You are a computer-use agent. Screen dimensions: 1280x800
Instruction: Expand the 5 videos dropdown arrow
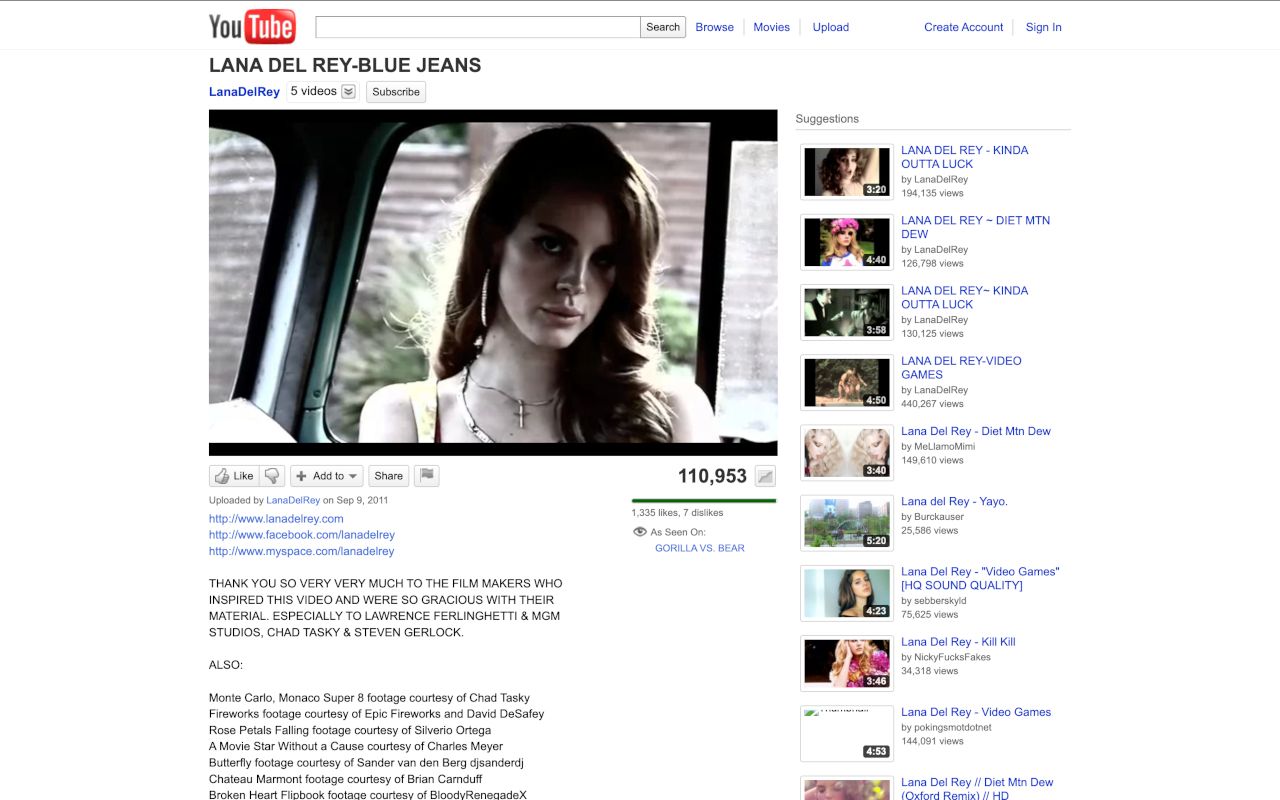pos(349,92)
